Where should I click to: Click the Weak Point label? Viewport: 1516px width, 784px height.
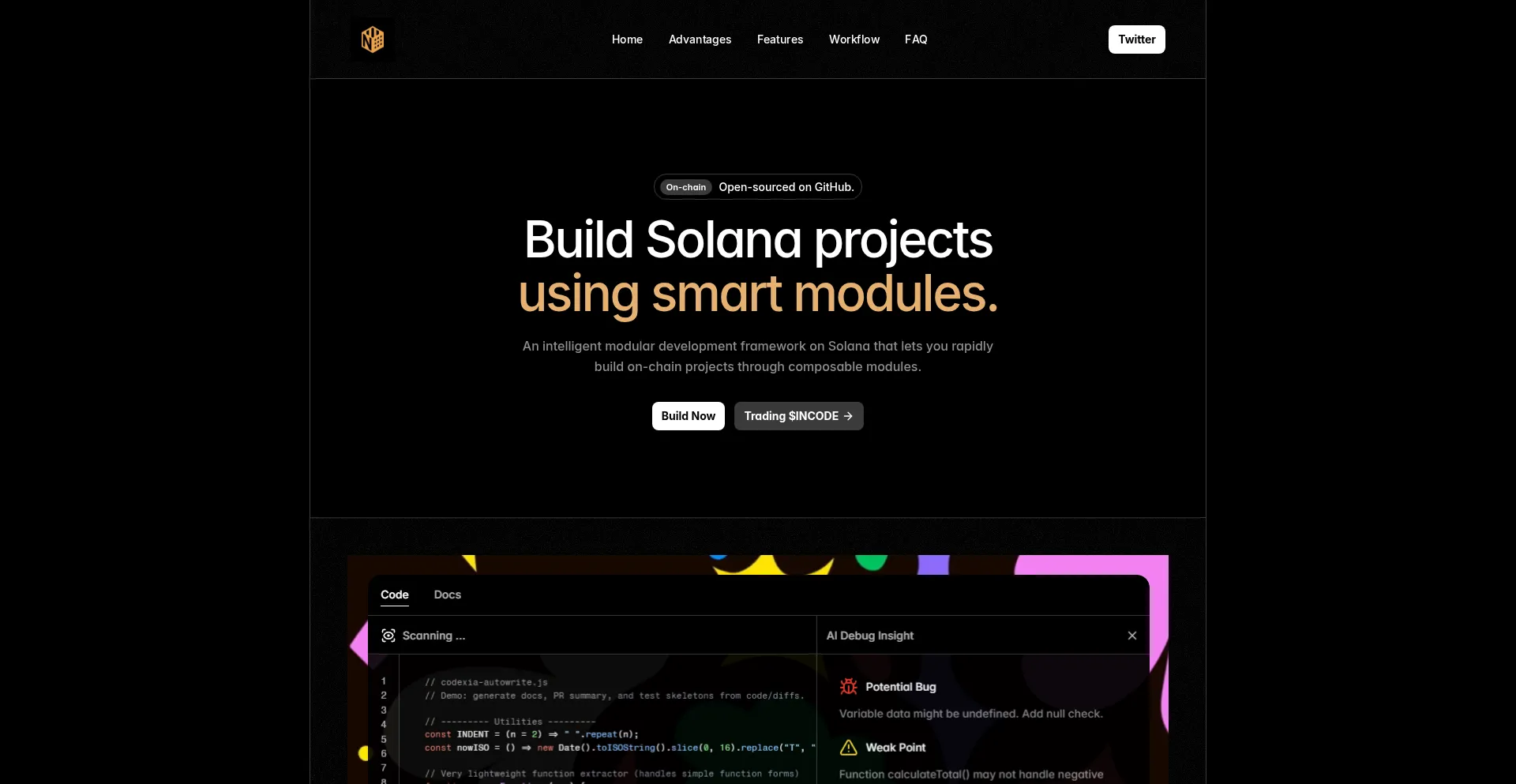click(x=895, y=748)
